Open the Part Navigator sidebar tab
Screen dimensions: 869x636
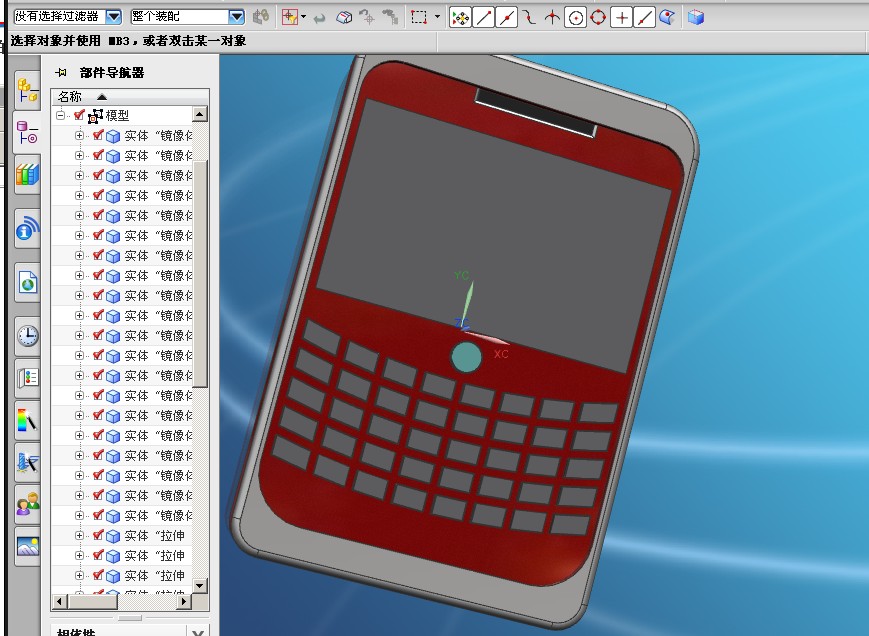click(27, 134)
